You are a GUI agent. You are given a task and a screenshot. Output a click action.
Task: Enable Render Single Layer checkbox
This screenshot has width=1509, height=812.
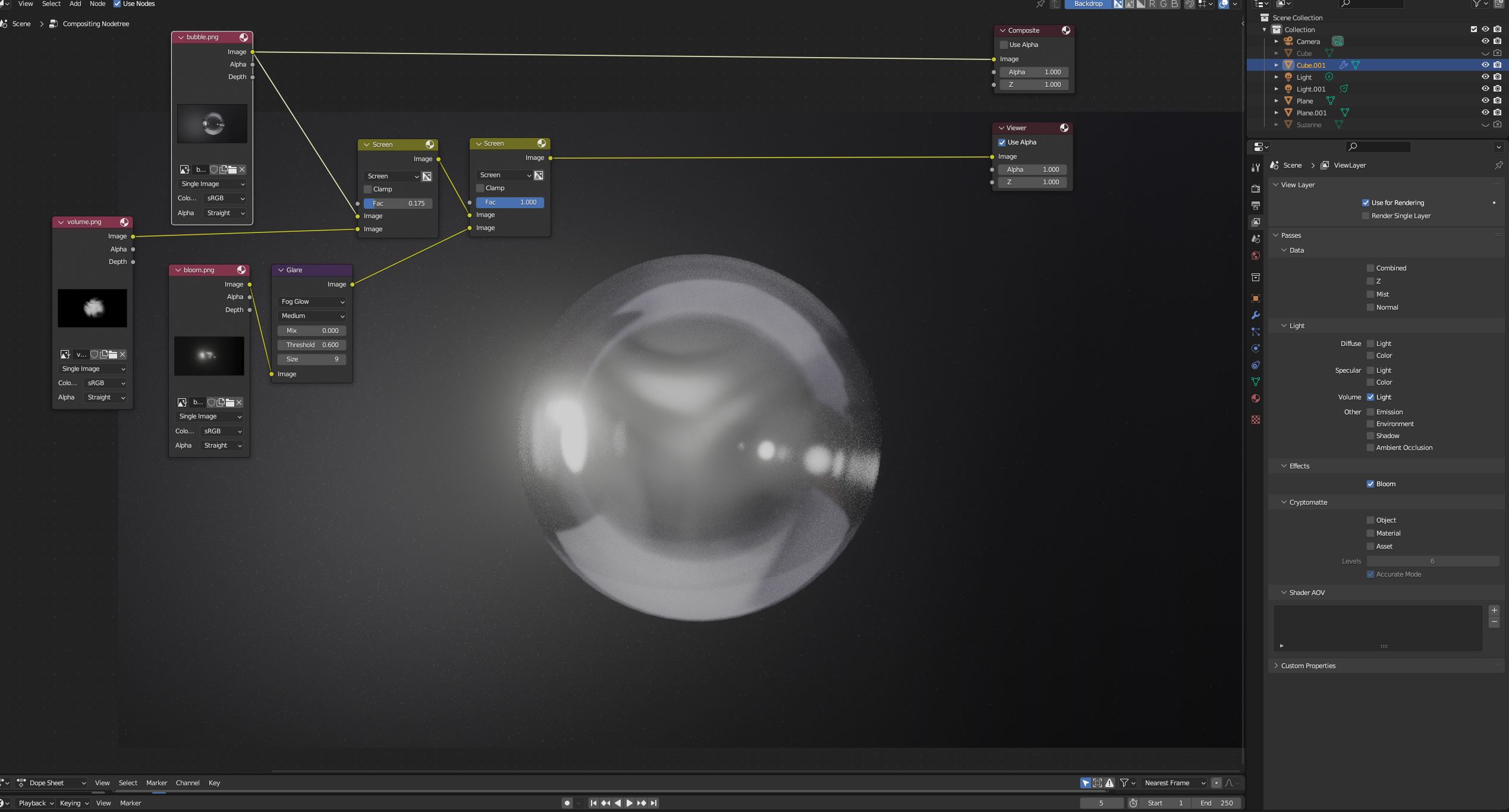pos(1366,216)
